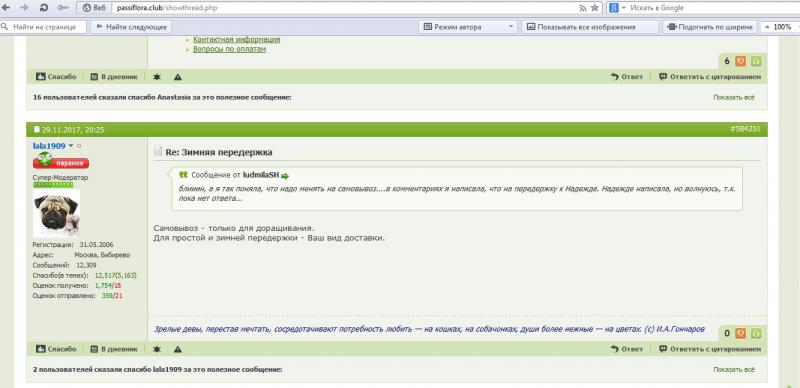The image size is (800, 388).
Task: Click green rating icon beside count 6
Action: pos(756,61)
